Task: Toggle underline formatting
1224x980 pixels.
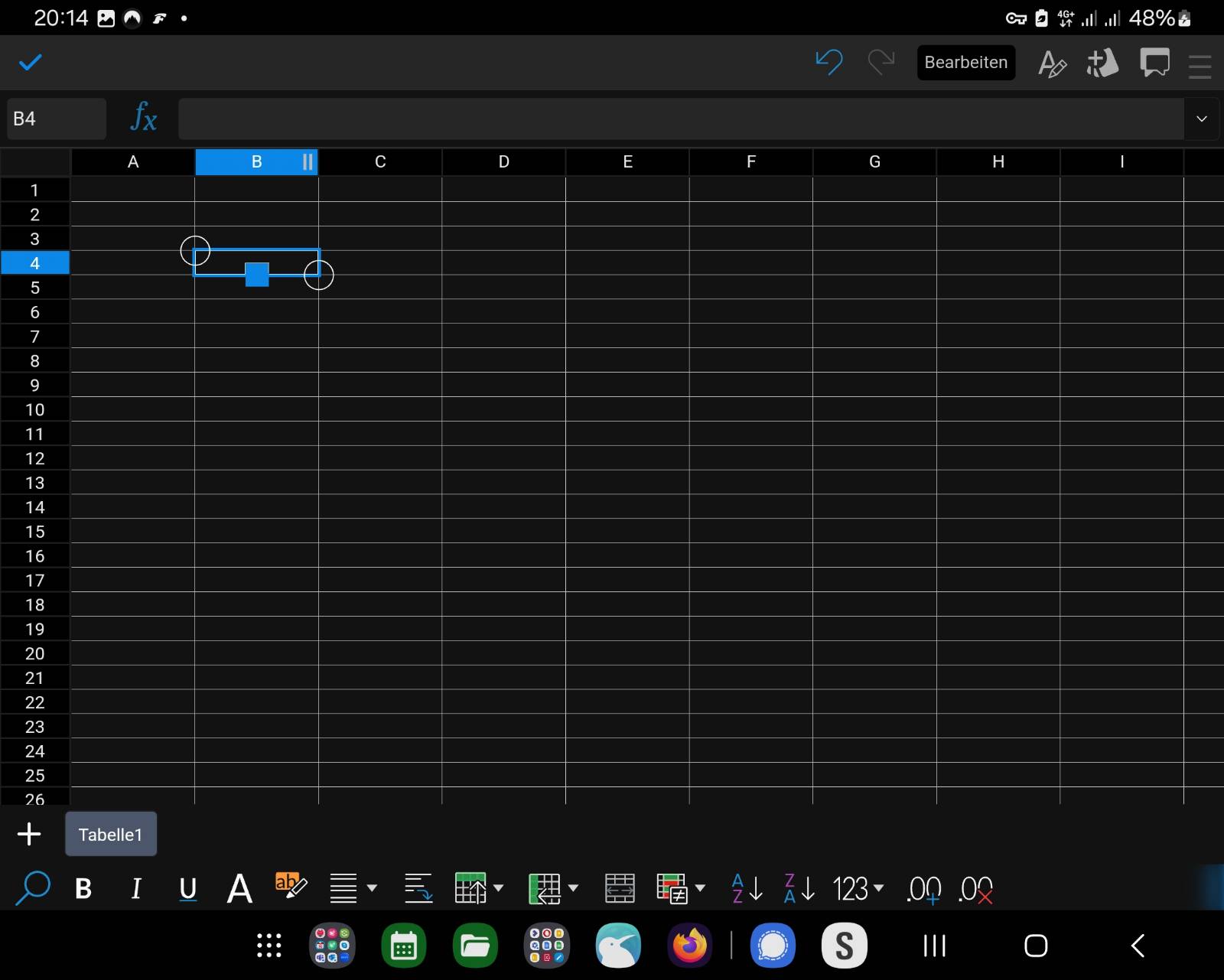Action: coord(187,889)
